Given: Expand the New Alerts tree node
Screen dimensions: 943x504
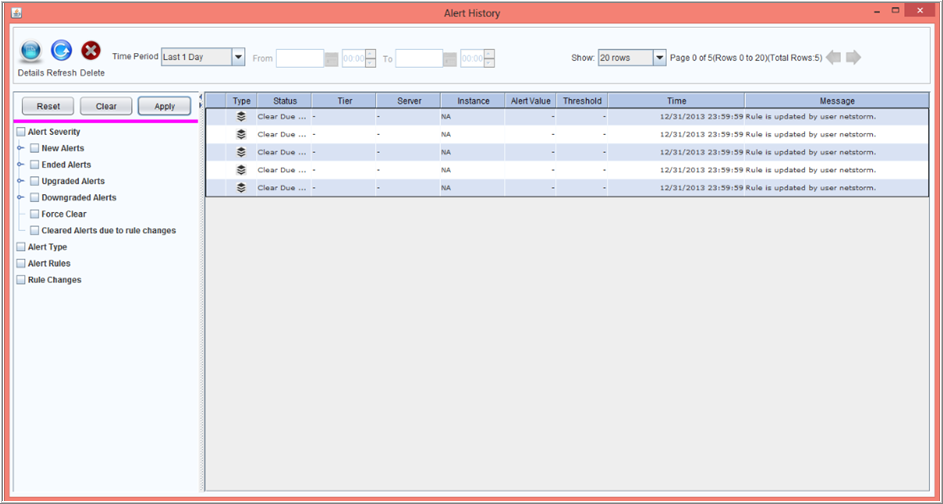Looking at the screenshot, I should [x=20, y=149].
